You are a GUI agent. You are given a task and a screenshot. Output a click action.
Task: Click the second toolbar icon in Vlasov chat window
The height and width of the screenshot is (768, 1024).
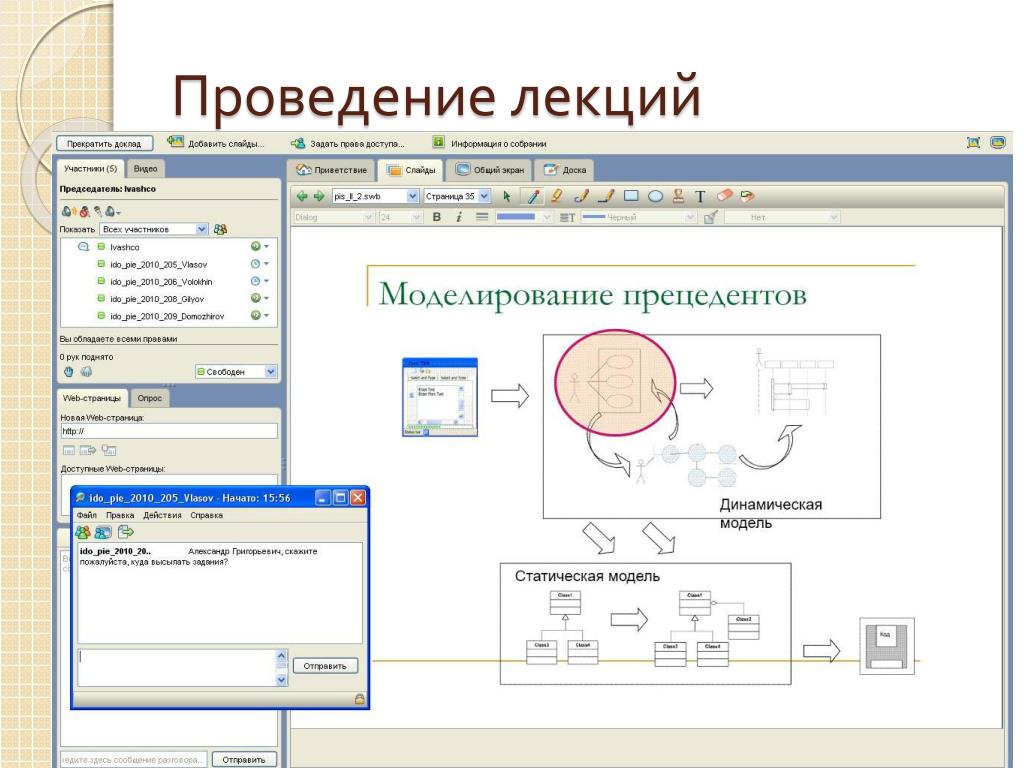103,532
